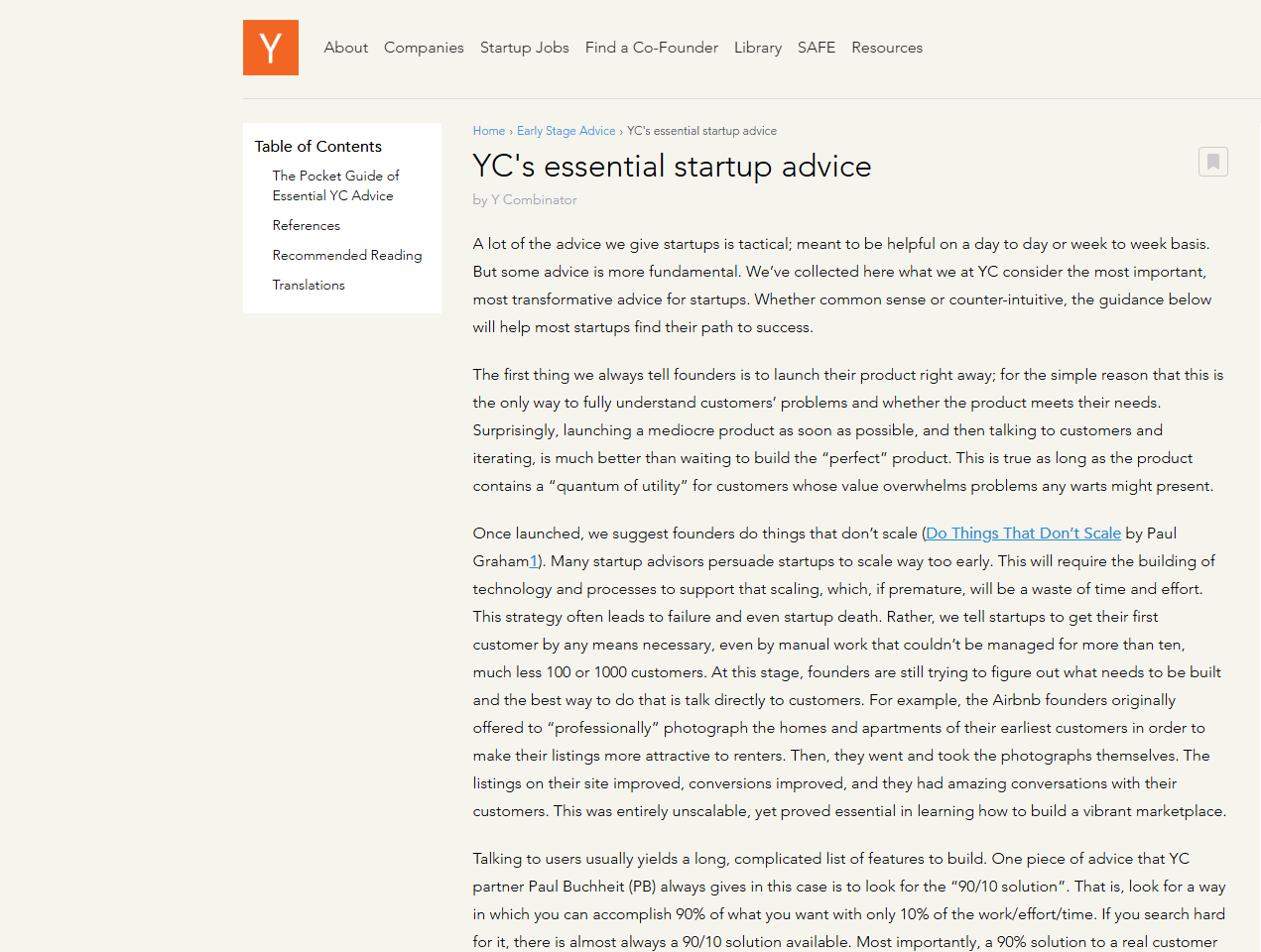Go to the Library section
This screenshot has height=952, width=1261.
pyautogui.click(x=757, y=48)
